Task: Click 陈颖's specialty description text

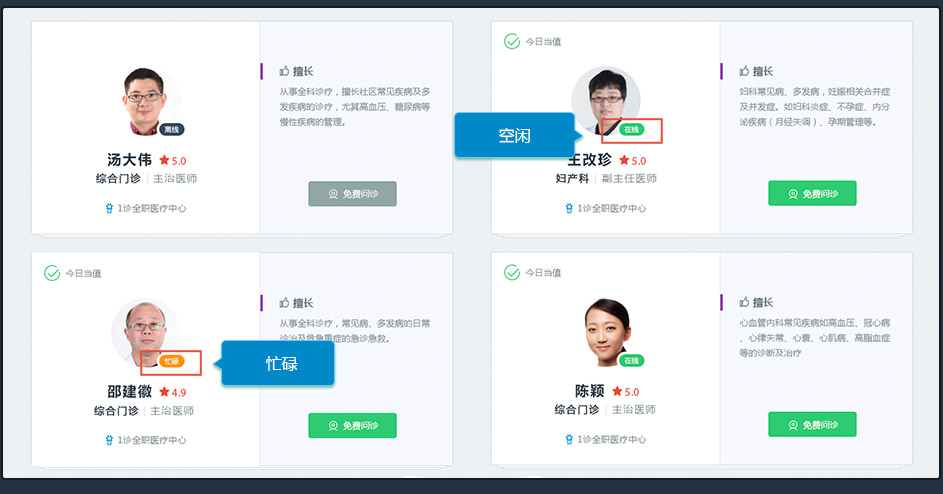Action: 815,338
